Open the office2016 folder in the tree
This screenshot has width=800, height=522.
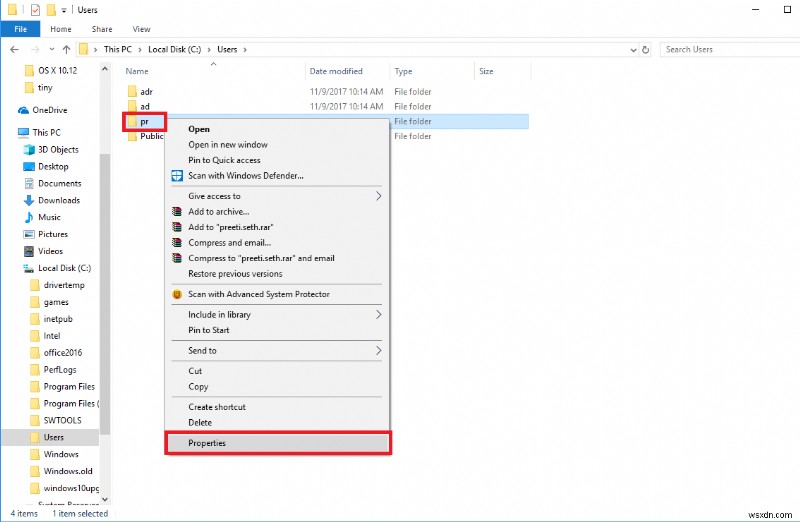point(62,353)
